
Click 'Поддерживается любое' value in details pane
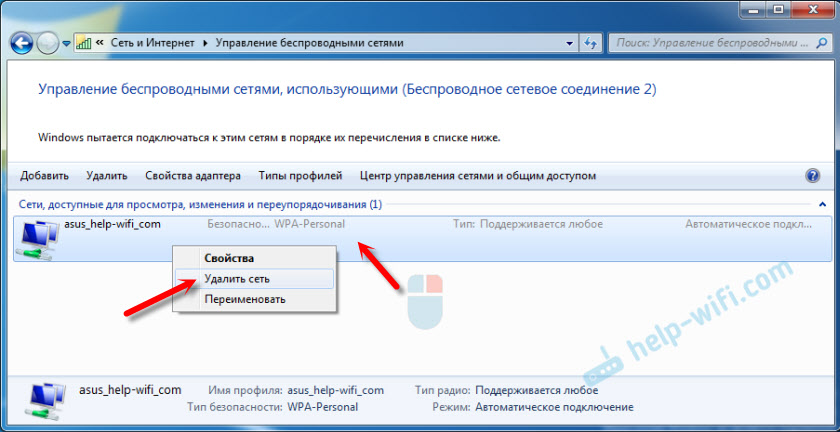[537, 390]
